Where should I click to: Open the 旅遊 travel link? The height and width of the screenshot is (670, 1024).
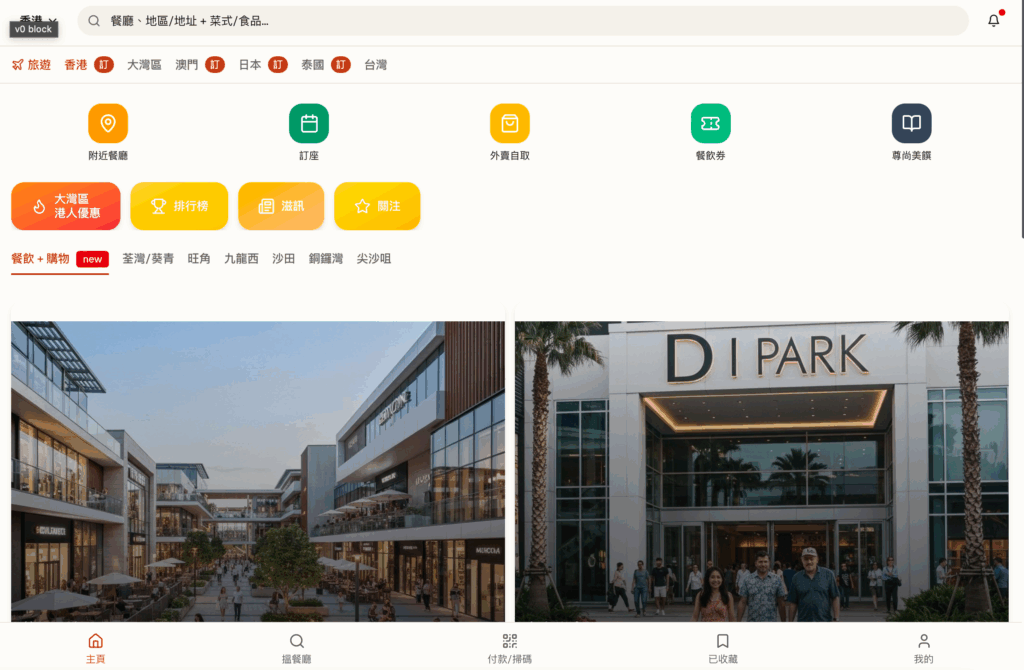click(31, 65)
